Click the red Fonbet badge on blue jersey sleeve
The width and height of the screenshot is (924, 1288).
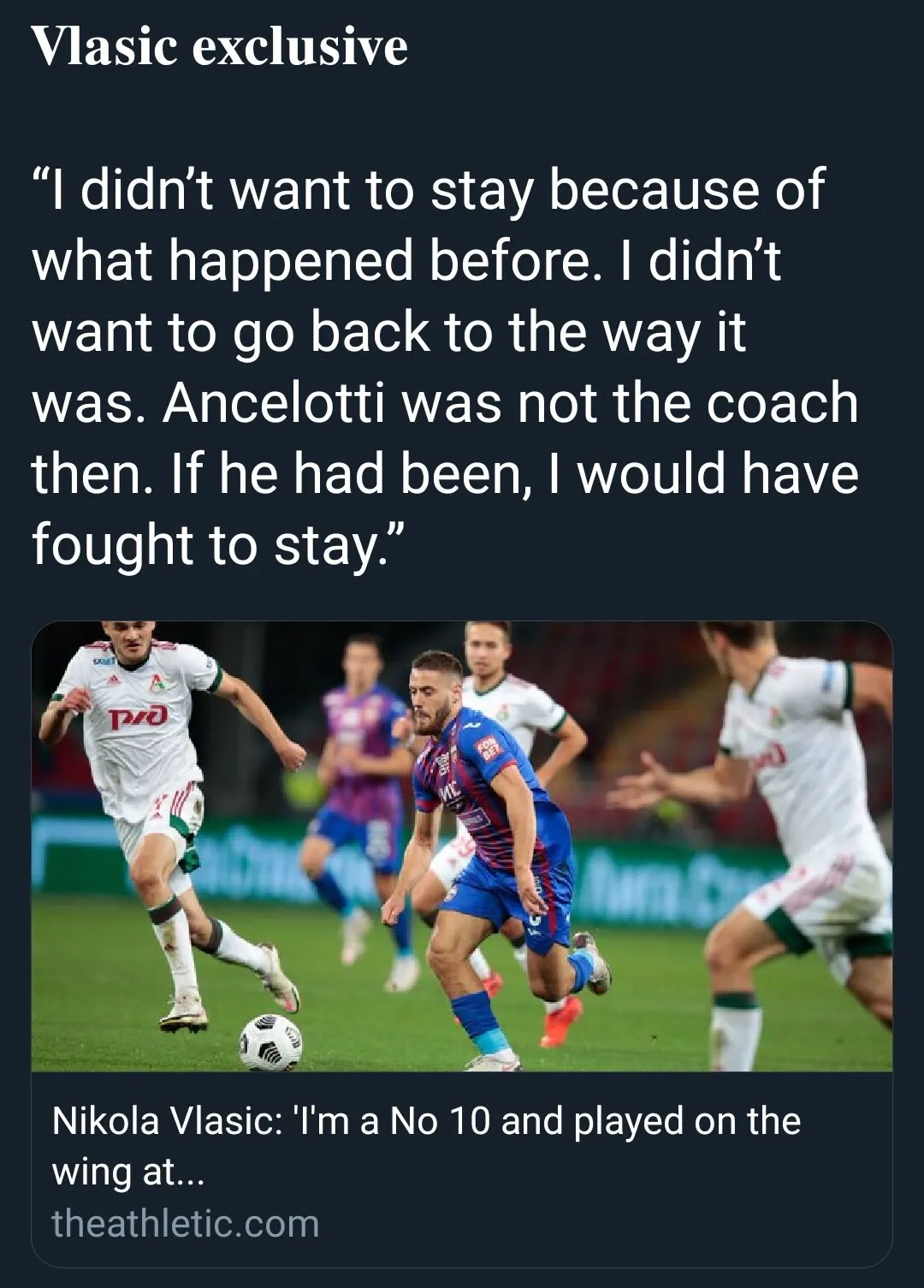[489, 751]
